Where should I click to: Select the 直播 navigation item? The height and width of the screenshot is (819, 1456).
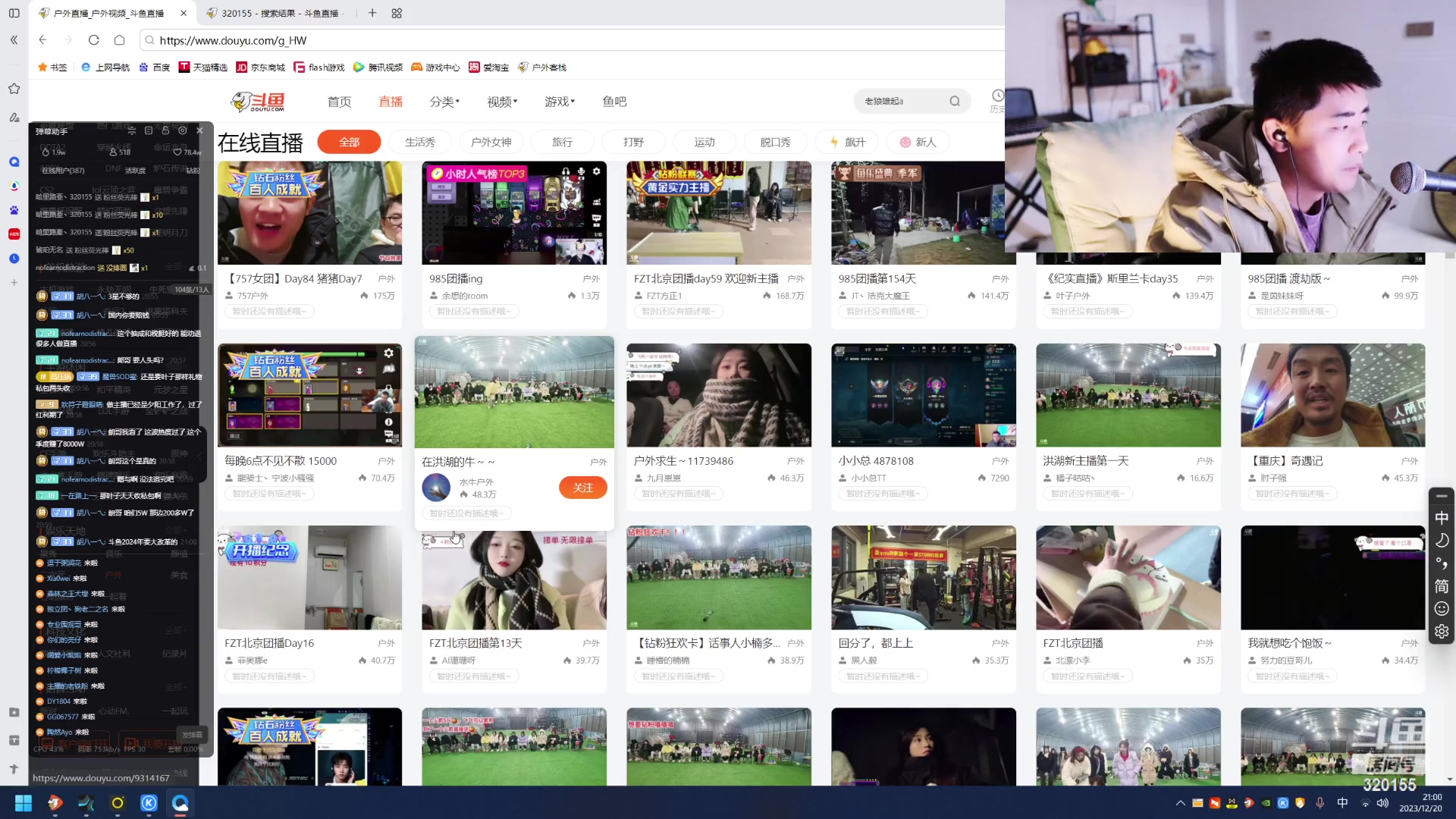[x=391, y=102]
